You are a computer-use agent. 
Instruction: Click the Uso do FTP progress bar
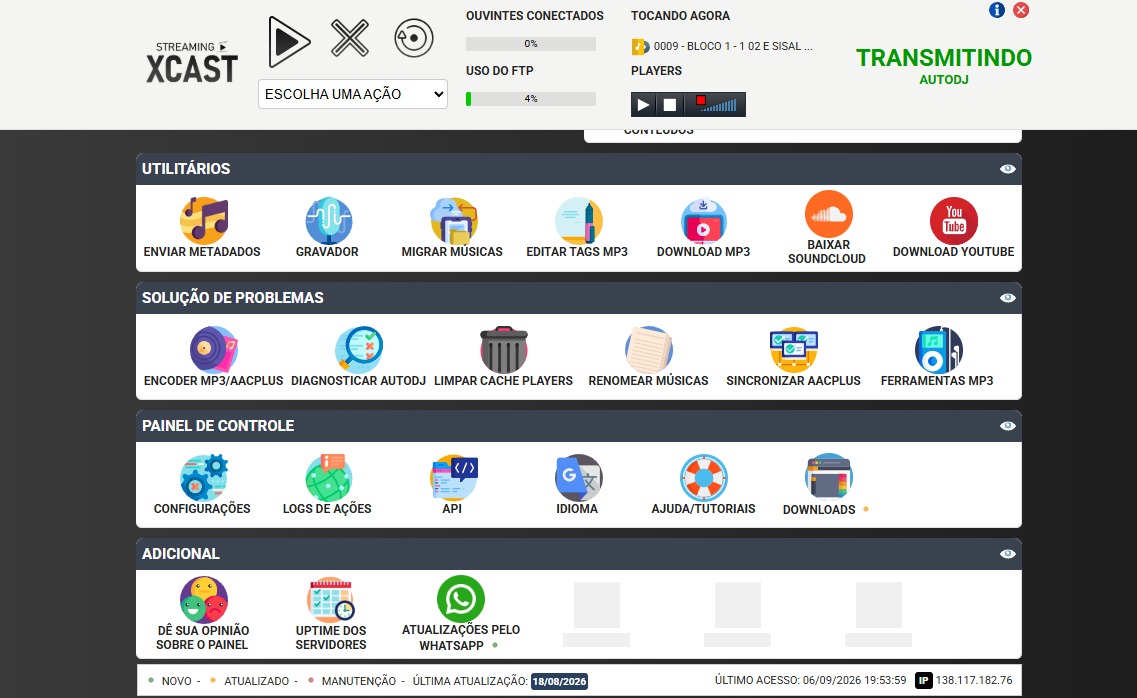tap(531, 99)
